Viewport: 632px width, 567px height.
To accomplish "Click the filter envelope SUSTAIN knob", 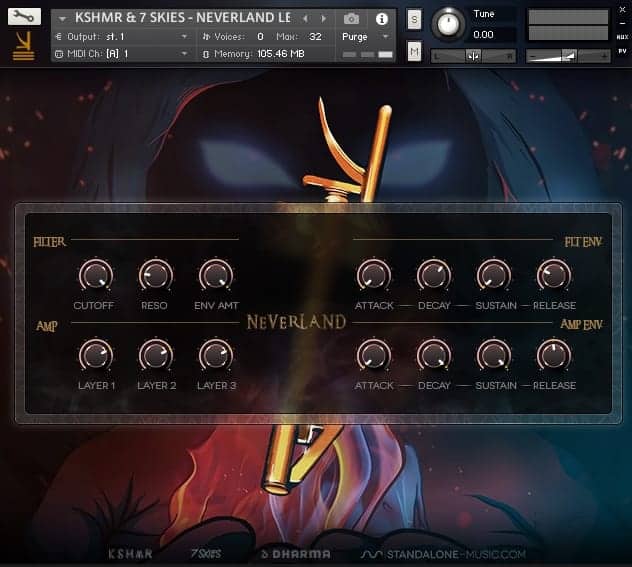I will point(494,276).
